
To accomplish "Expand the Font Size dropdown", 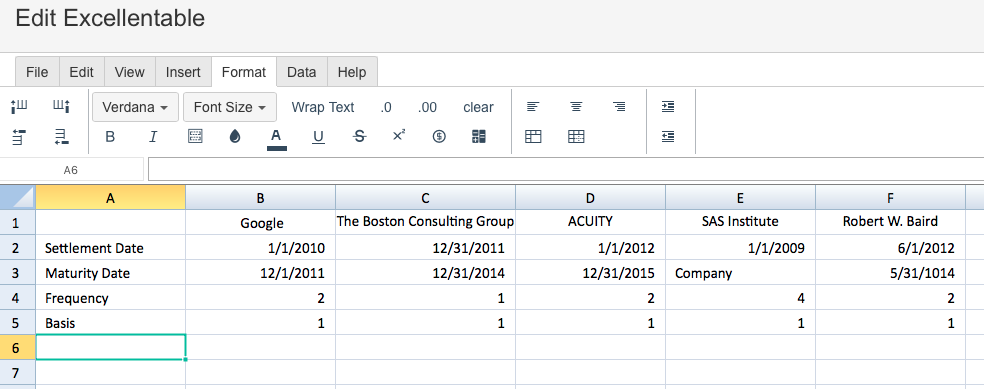I will point(230,107).
